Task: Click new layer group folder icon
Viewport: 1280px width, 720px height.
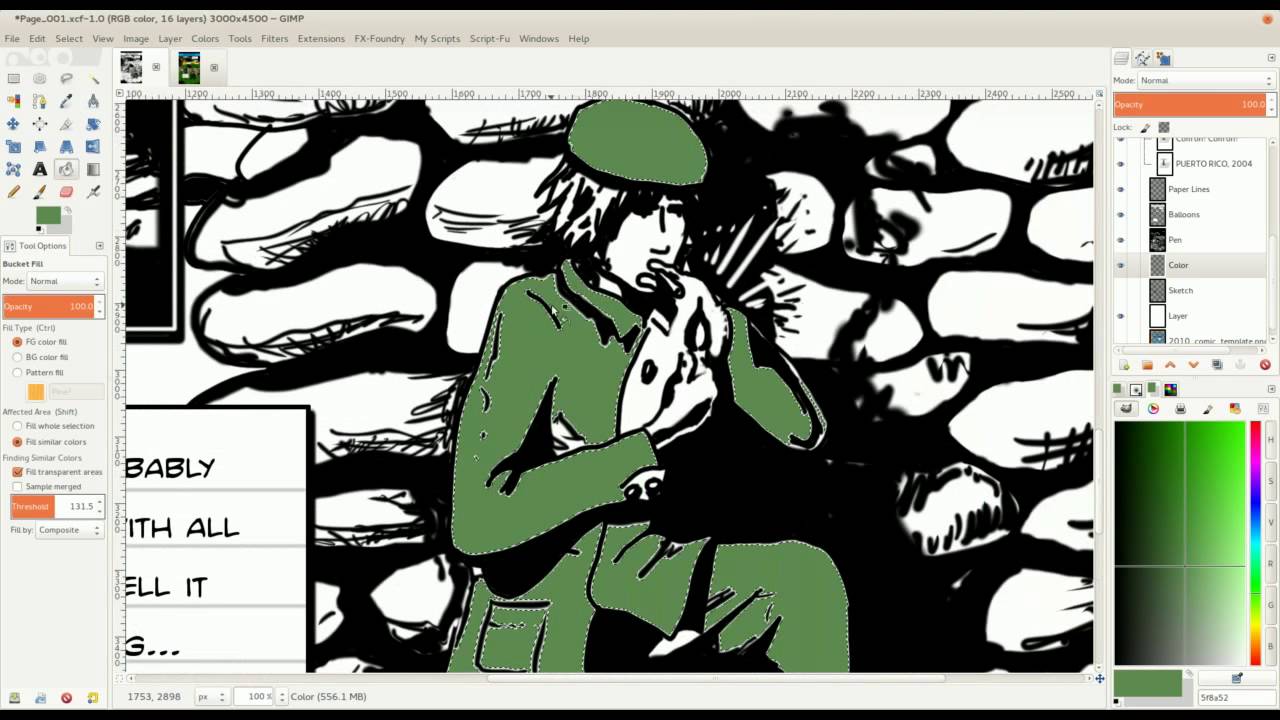Action: pos(1147,365)
